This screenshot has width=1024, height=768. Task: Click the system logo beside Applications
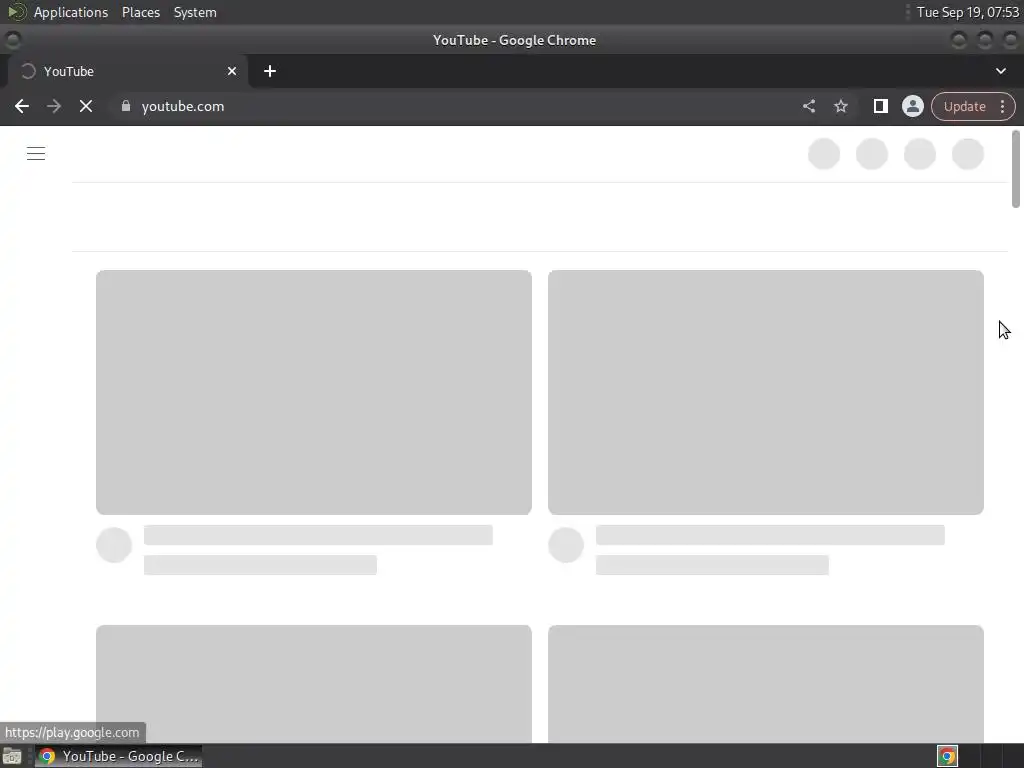click(16, 12)
